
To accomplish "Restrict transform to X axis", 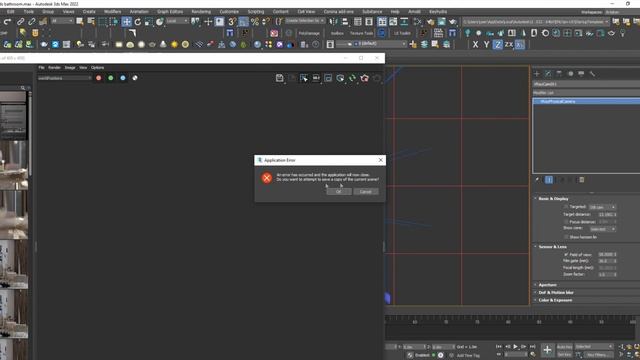I will pyautogui.click(x=475, y=44).
